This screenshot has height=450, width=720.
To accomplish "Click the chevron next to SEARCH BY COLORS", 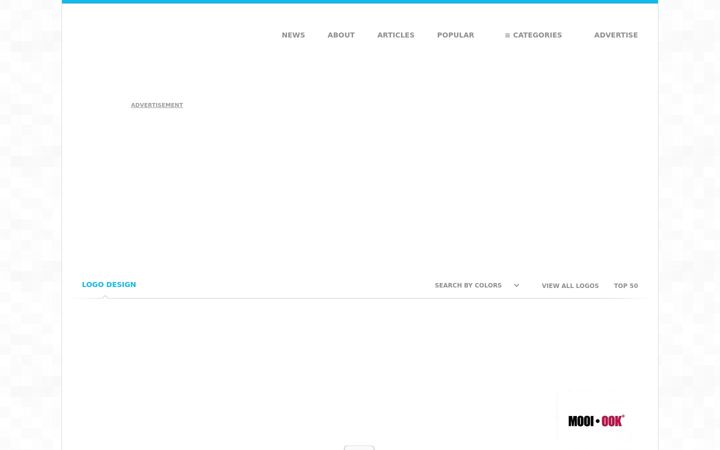I will (x=516, y=286).
